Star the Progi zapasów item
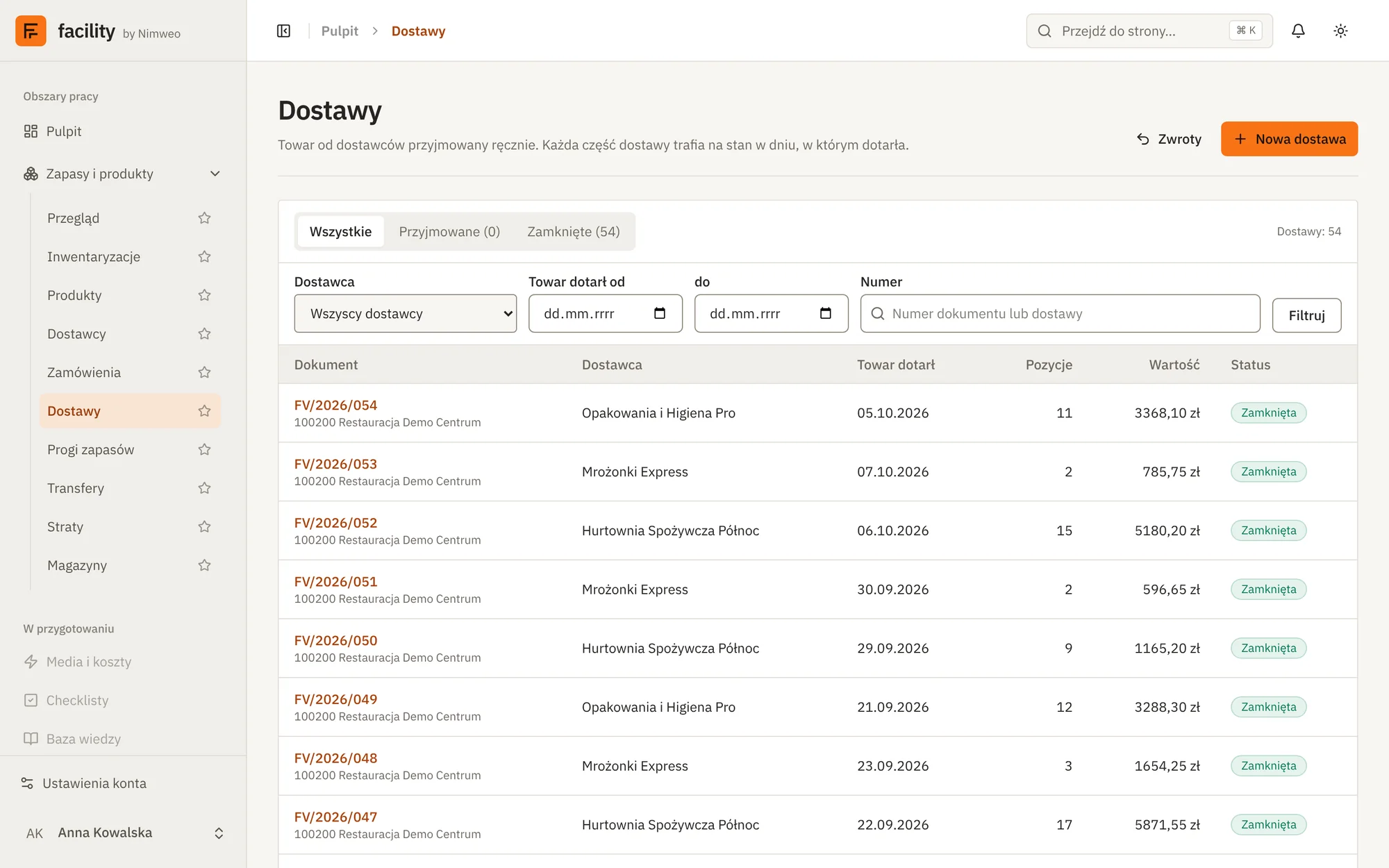1389x868 pixels. (x=204, y=449)
